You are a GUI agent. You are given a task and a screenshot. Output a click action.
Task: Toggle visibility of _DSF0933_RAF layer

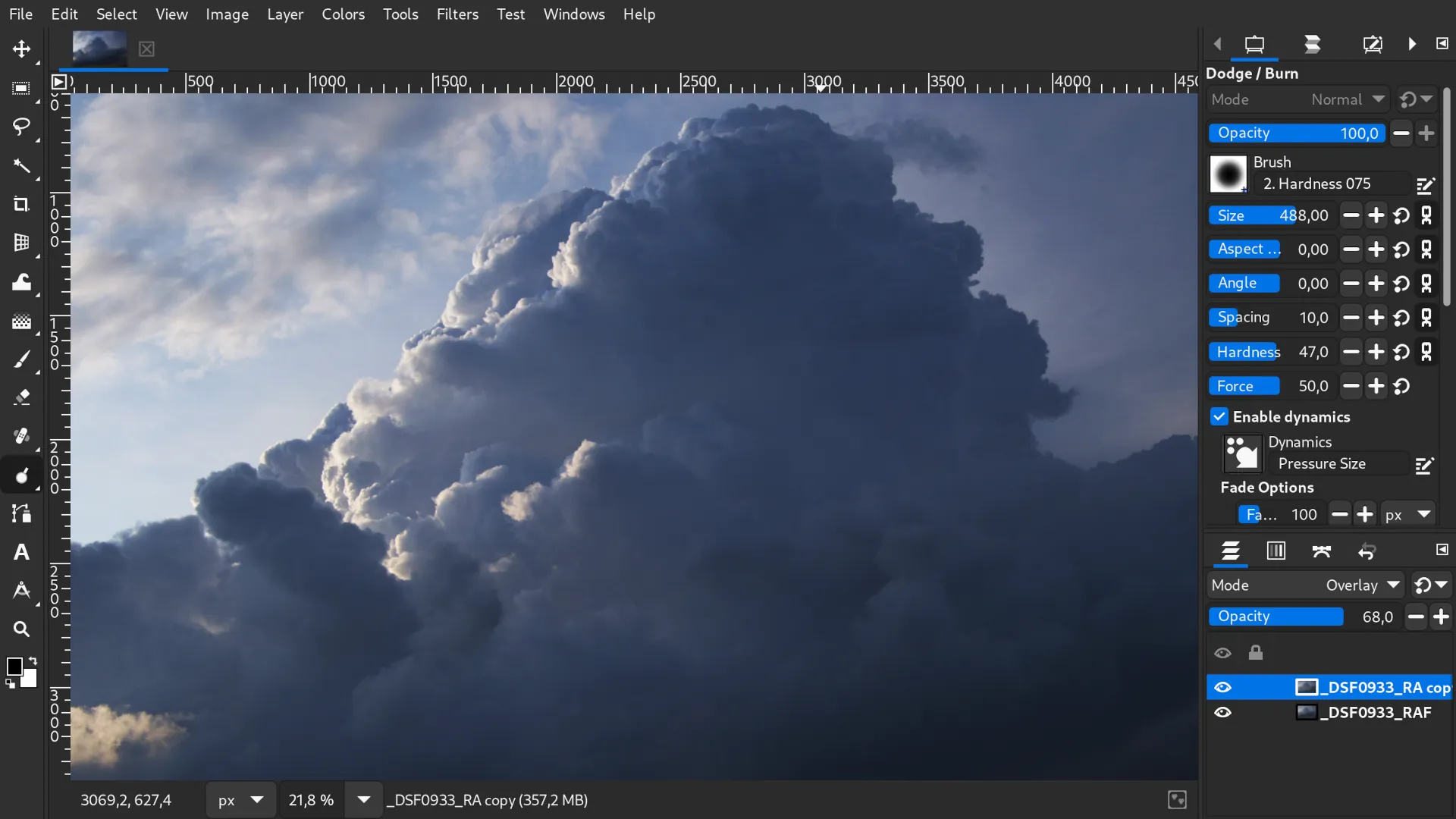coord(1223,712)
